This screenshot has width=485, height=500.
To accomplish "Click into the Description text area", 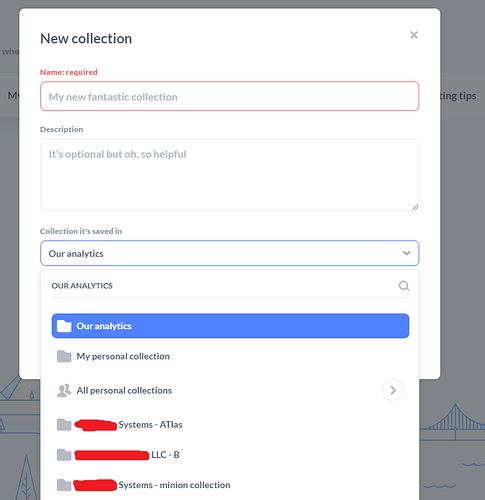I will [229, 175].
